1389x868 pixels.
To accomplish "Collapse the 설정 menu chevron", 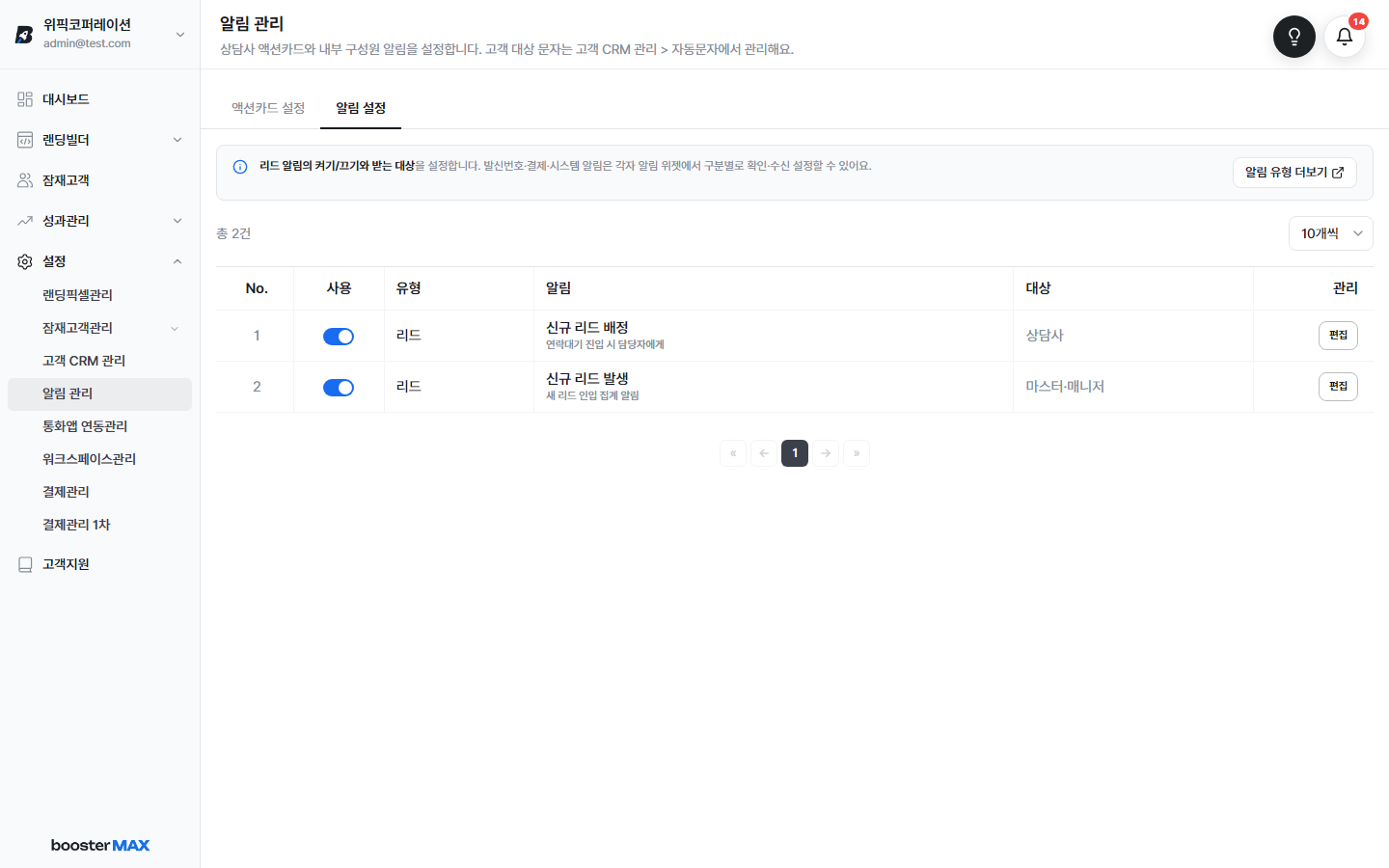I will point(177,261).
